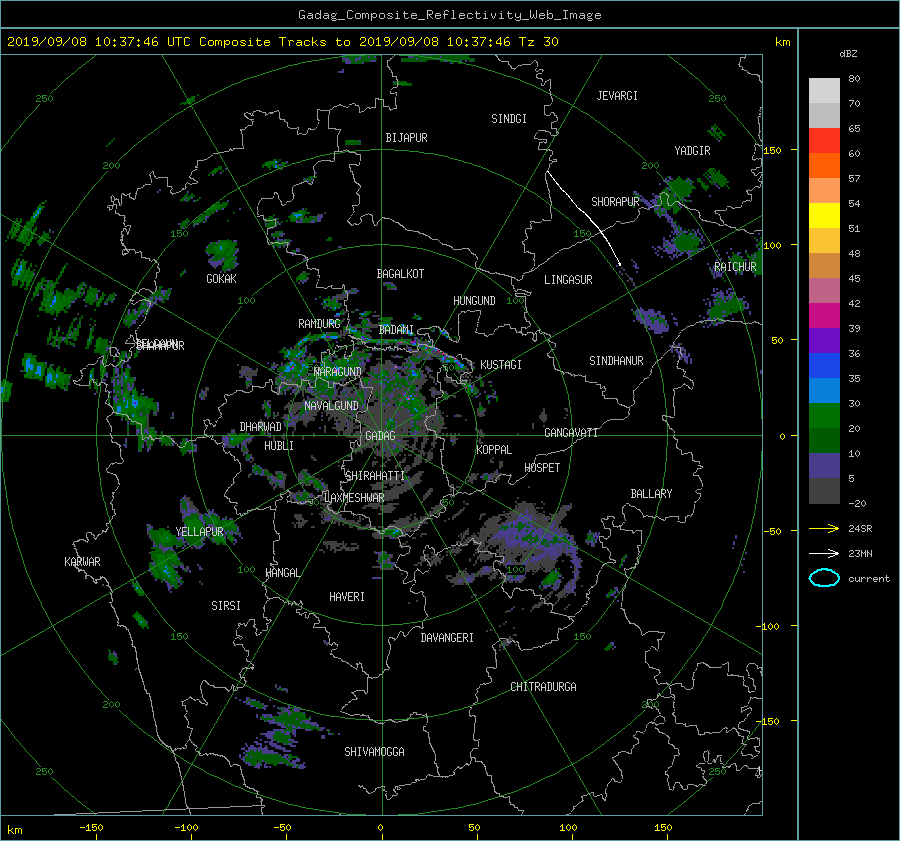Select the magenta 39 dBZ color swatch
Image resolution: width=900 pixels, height=841 pixels.
coord(824,316)
